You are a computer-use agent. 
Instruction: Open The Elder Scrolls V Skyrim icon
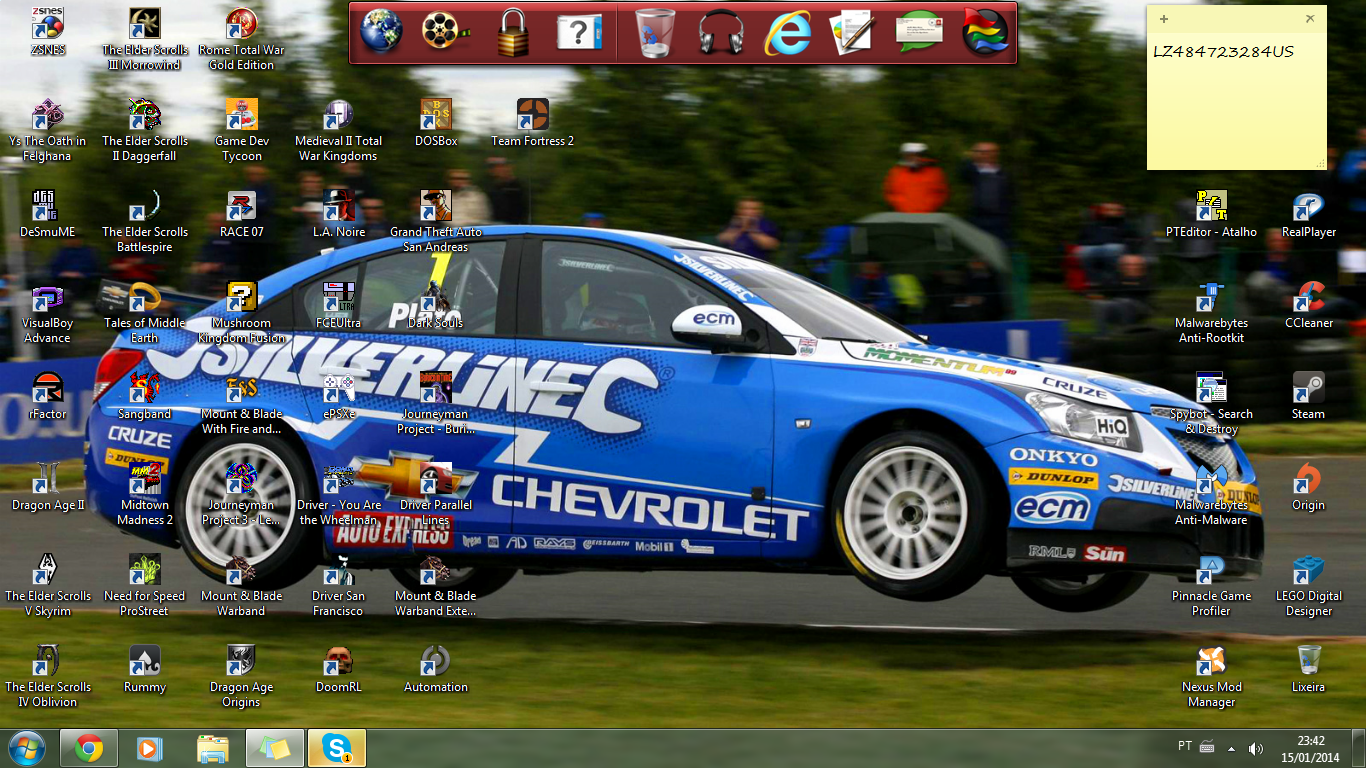point(48,585)
